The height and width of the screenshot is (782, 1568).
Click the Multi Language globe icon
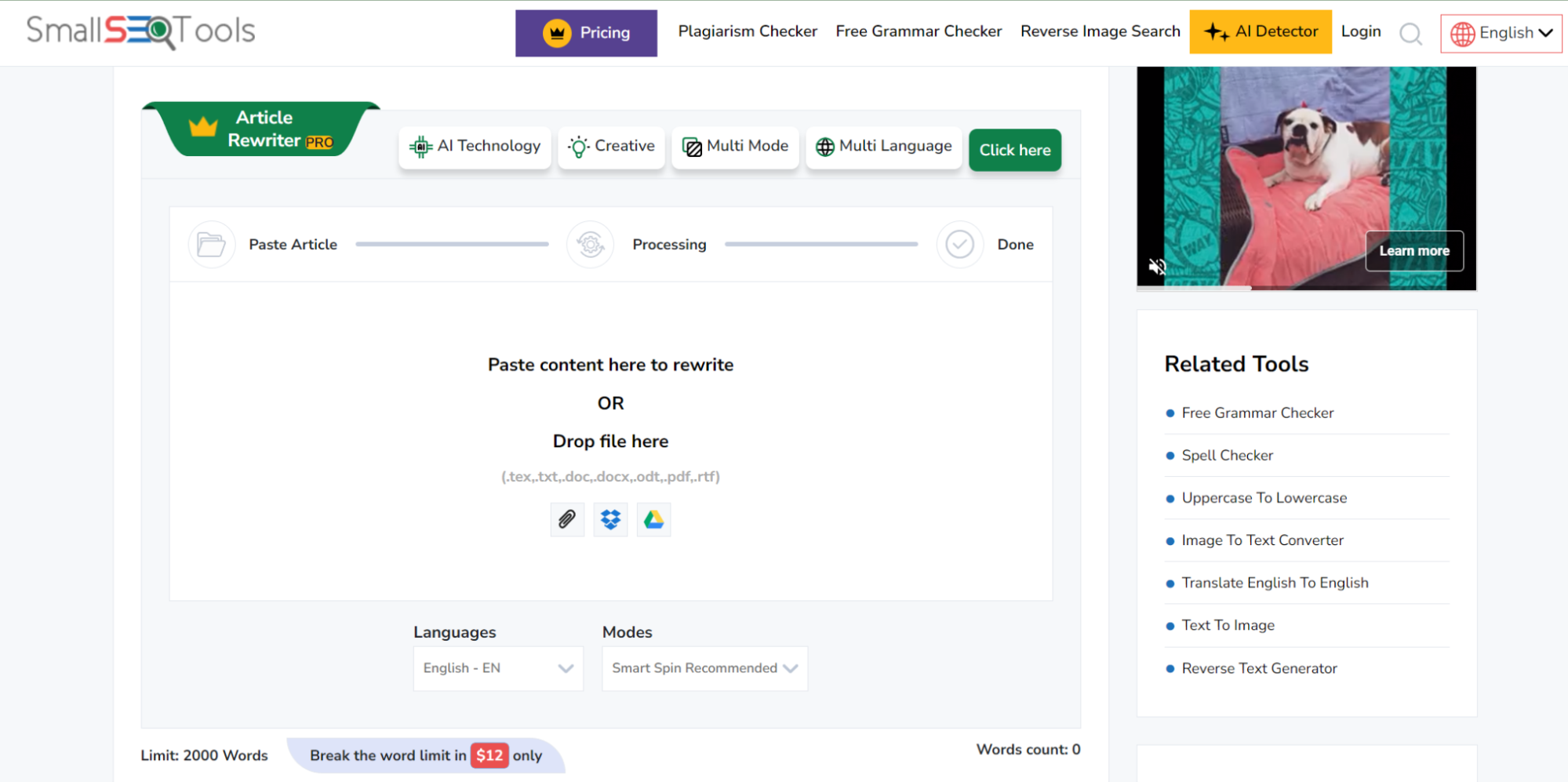pos(825,147)
